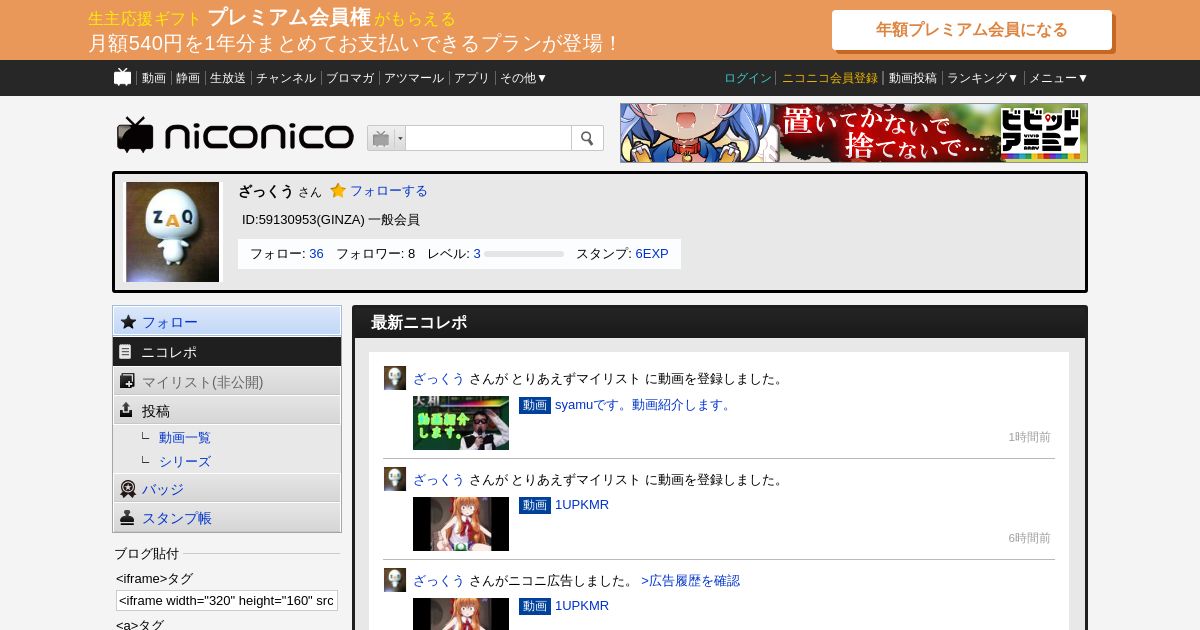Click the 1UPKMR title in the ニコニ広告 entry
The height and width of the screenshot is (630, 1200).
(x=582, y=606)
